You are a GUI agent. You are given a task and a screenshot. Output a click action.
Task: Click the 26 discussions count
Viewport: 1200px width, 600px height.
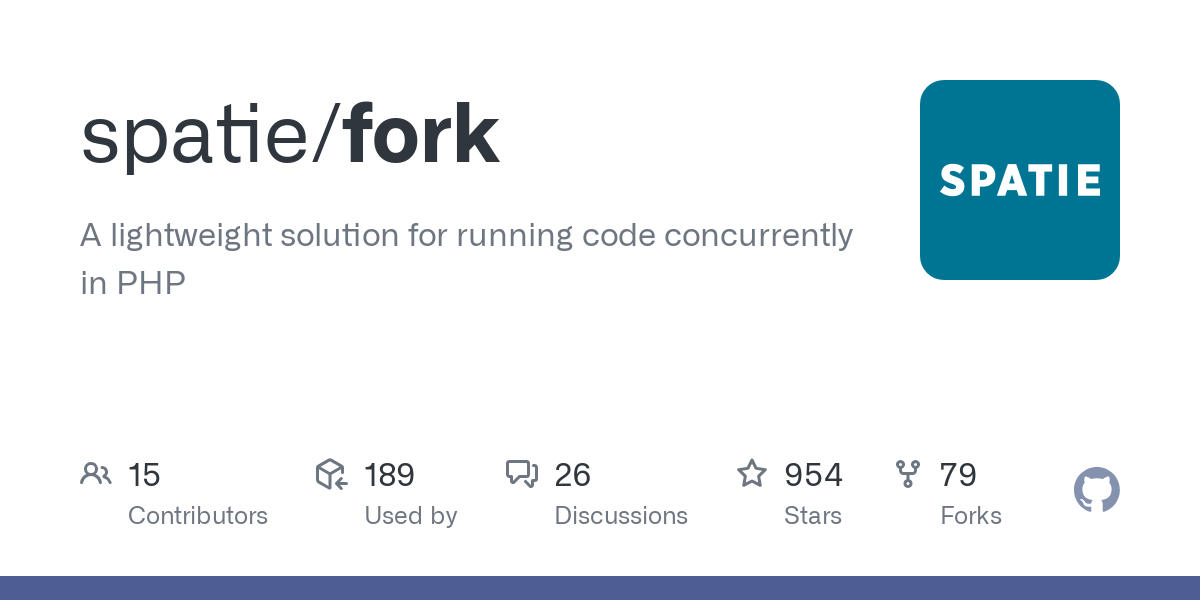point(573,475)
